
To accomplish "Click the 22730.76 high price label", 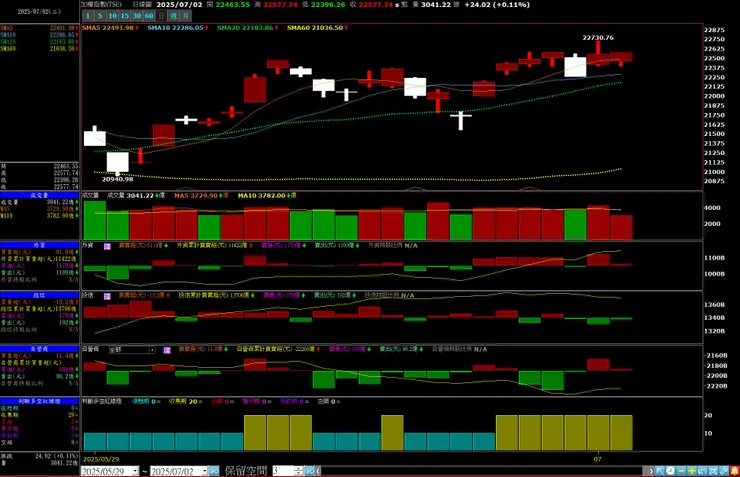I will point(598,38).
